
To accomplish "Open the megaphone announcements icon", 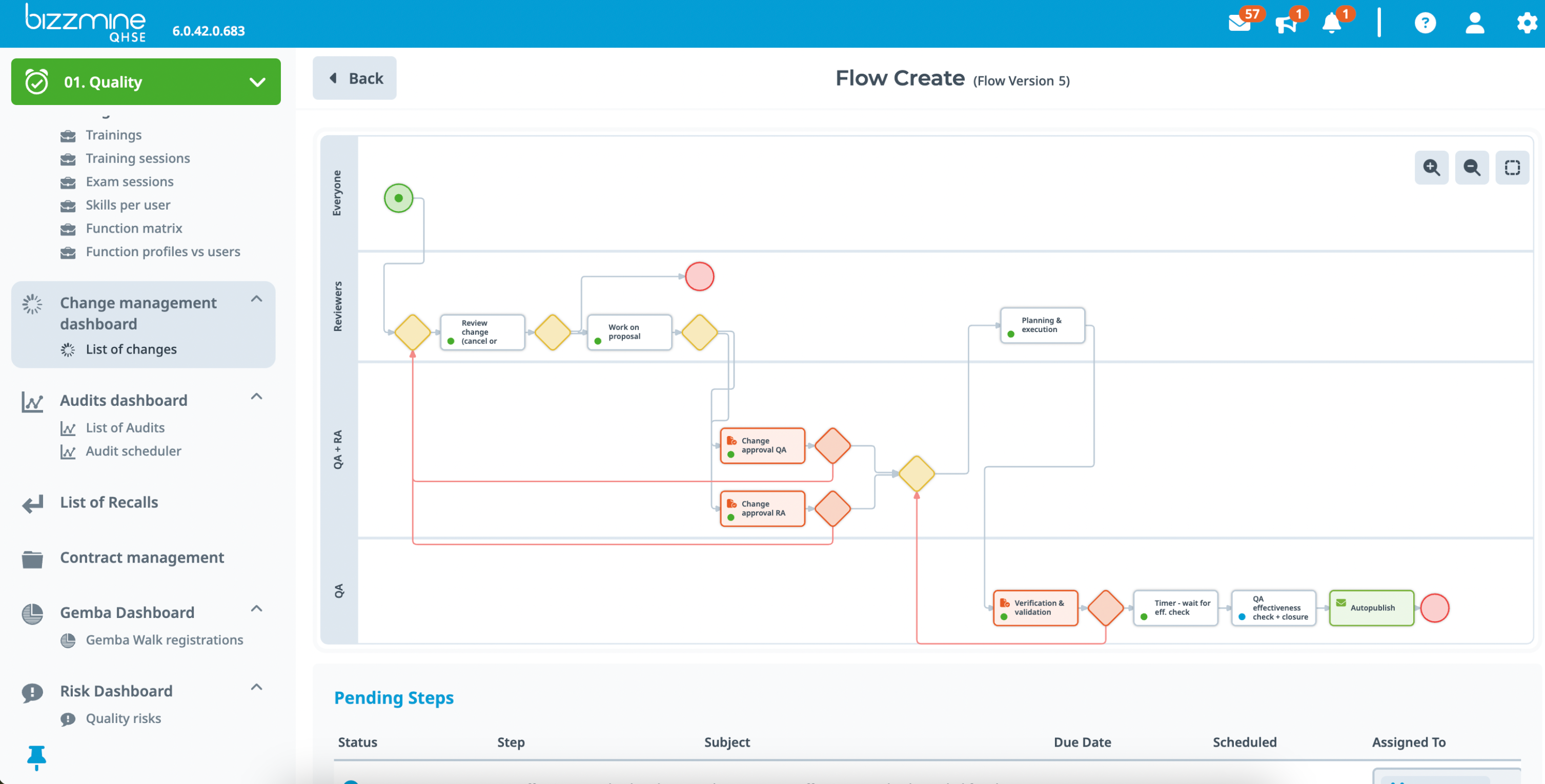I will [x=1286, y=24].
